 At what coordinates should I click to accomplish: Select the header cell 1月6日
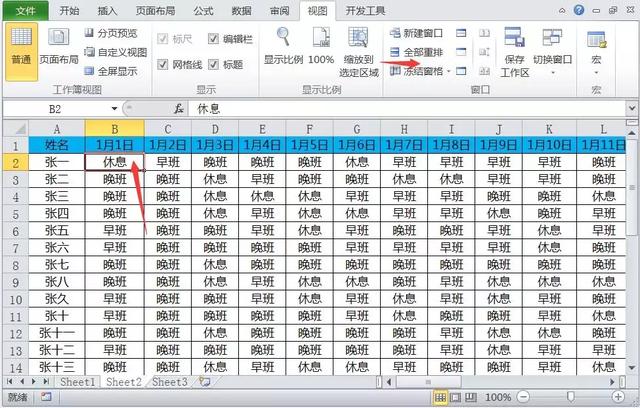[357, 145]
